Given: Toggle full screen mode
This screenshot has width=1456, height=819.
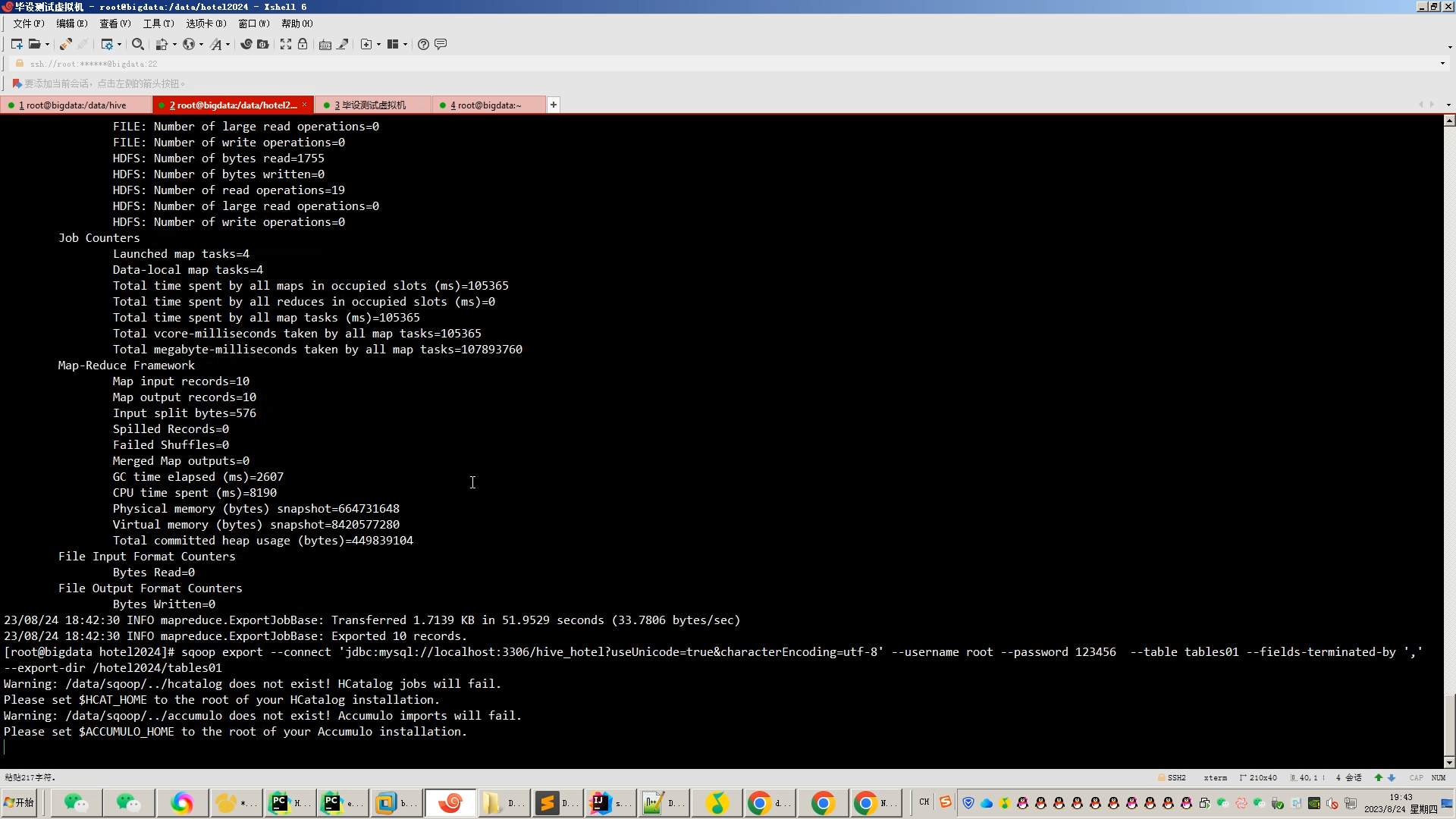Looking at the screenshot, I should pyautogui.click(x=286, y=44).
